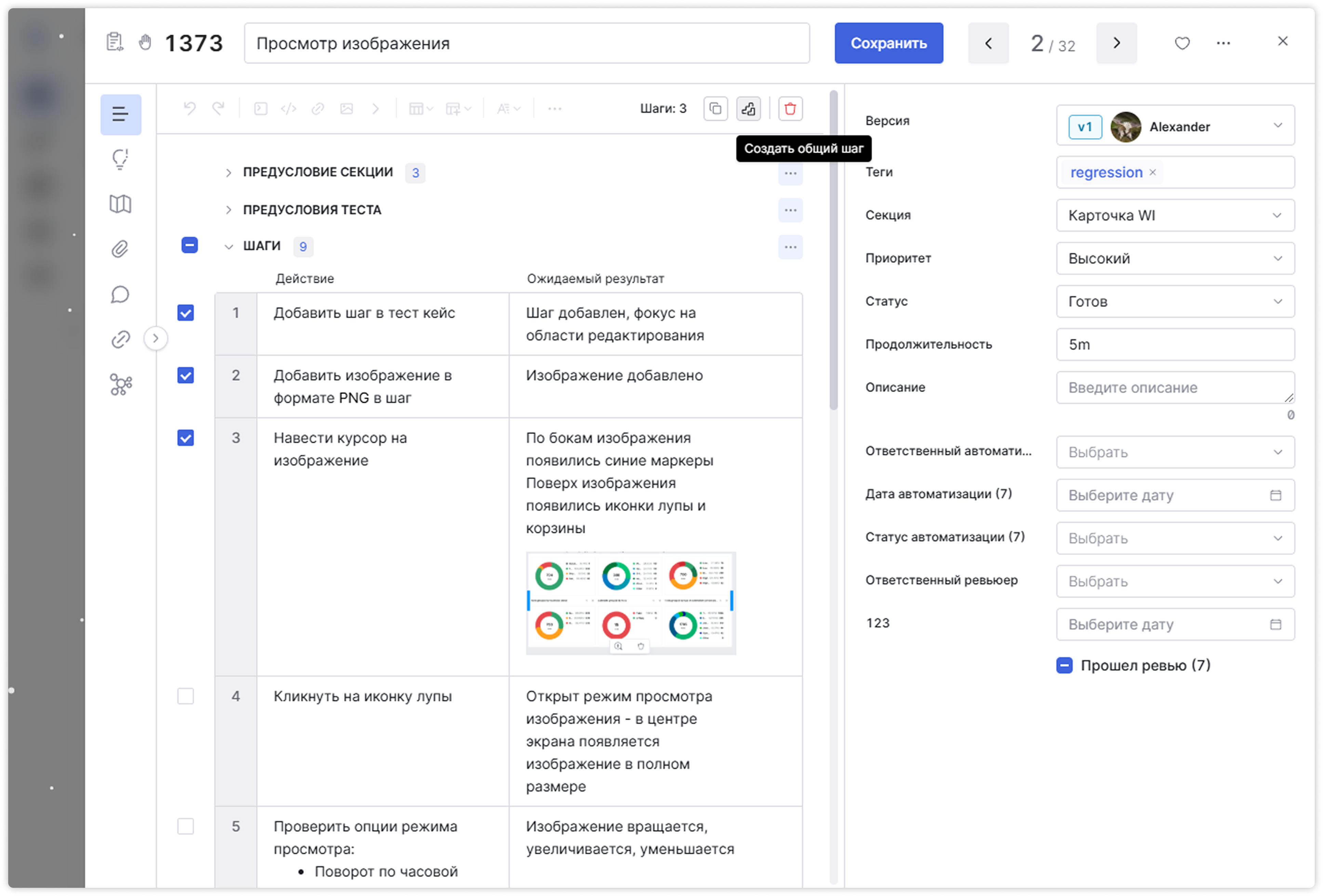Copy the selected steps
Image resolution: width=1323 pixels, height=896 pixels.
click(716, 108)
